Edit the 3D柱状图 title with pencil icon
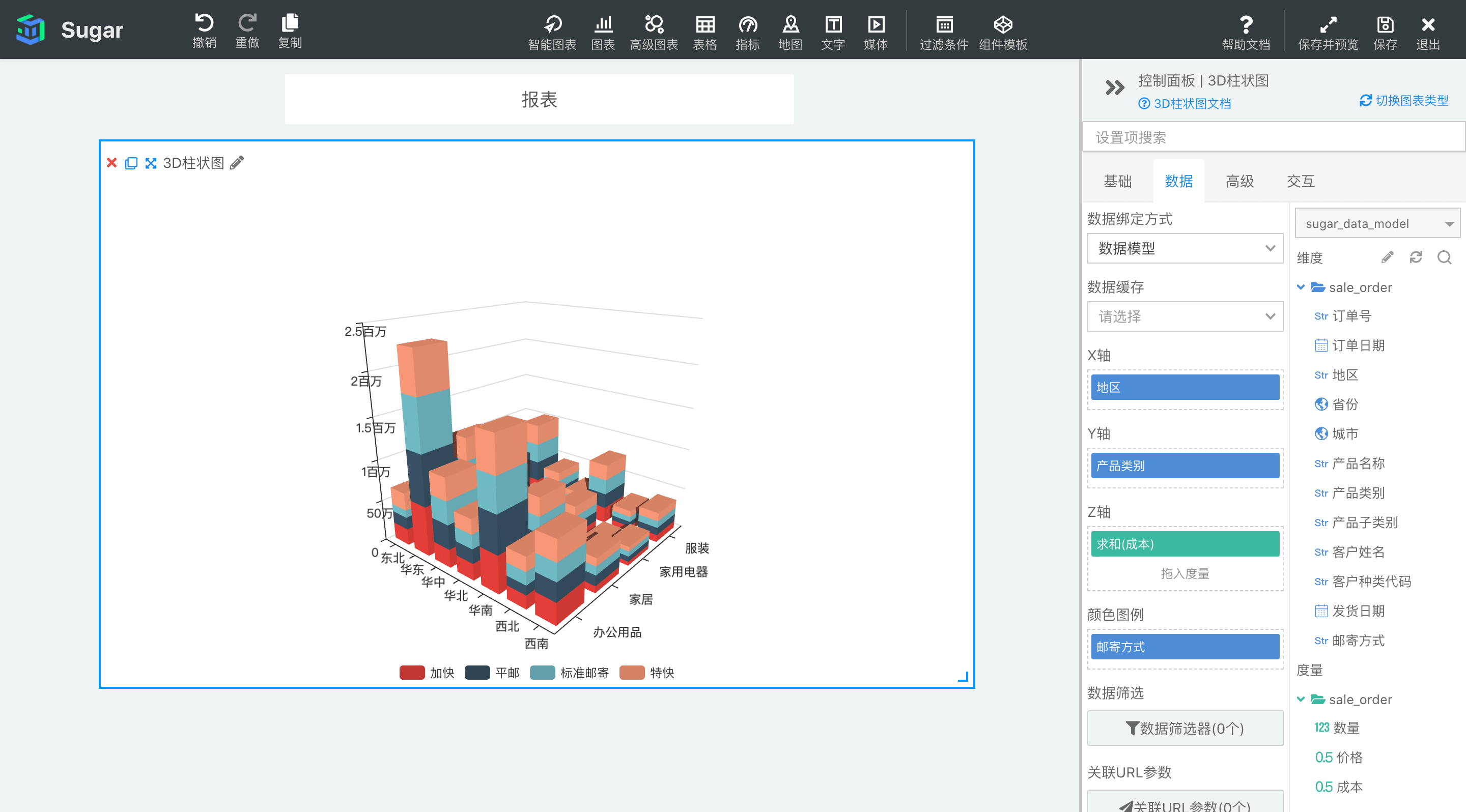 (x=237, y=163)
